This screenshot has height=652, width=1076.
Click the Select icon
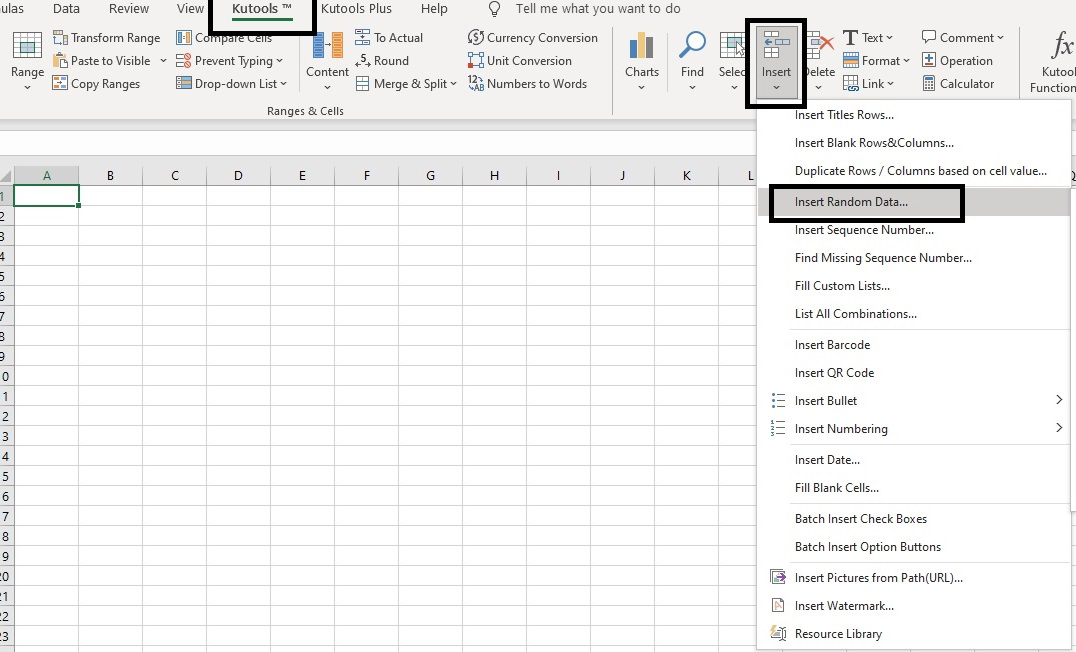(x=732, y=45)
